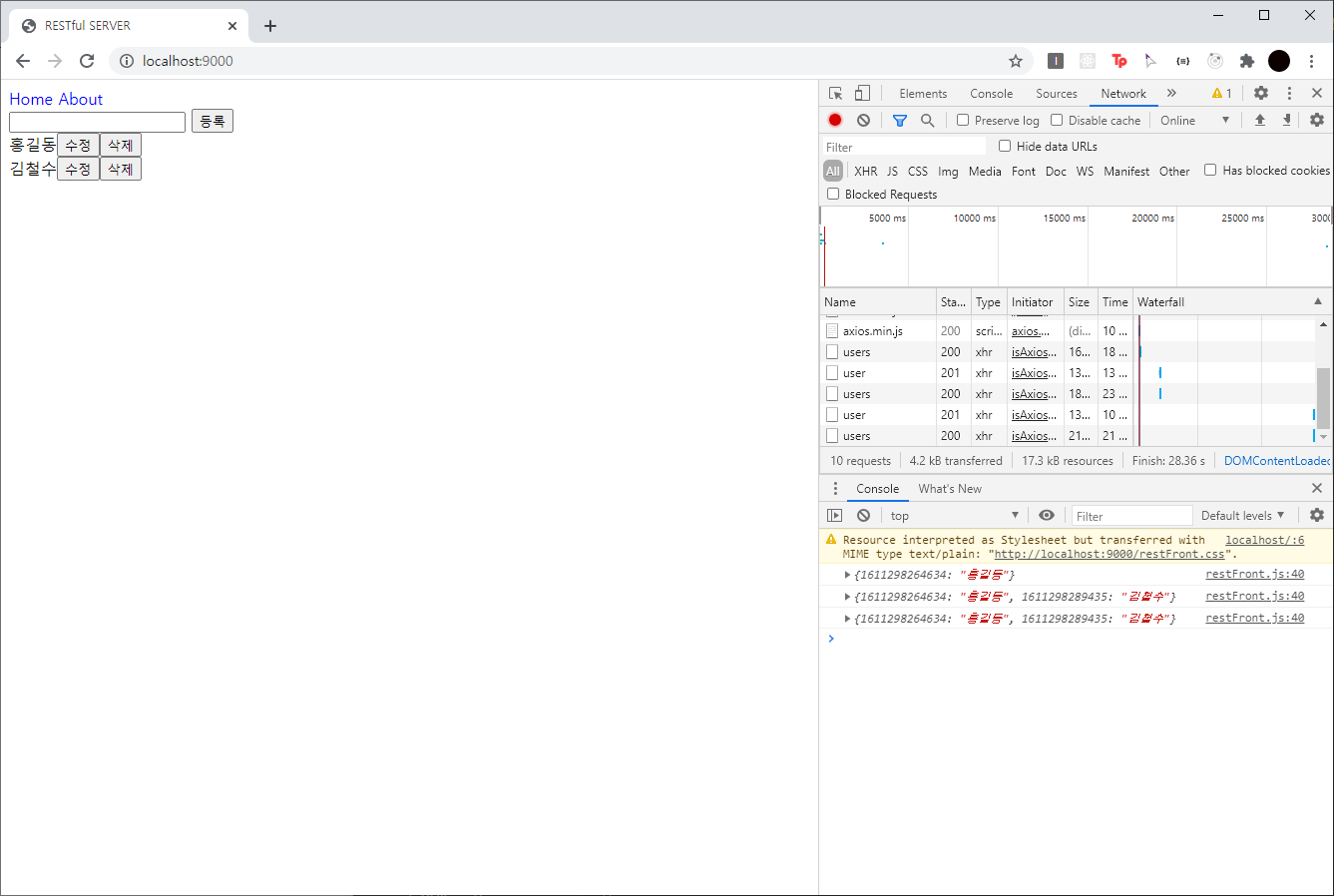Image resolution: width=1334 pixels, height=896 pixels.
Task: Focus the name input field
Action: (x=97, y=122)
